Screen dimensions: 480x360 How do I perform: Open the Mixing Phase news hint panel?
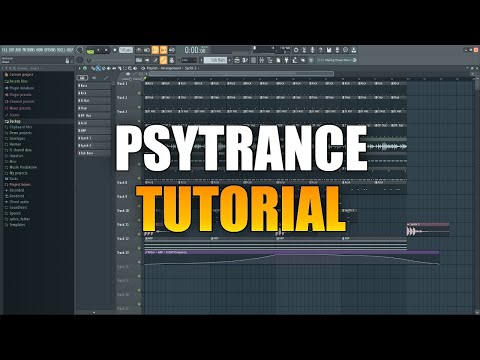click(337, 60)
